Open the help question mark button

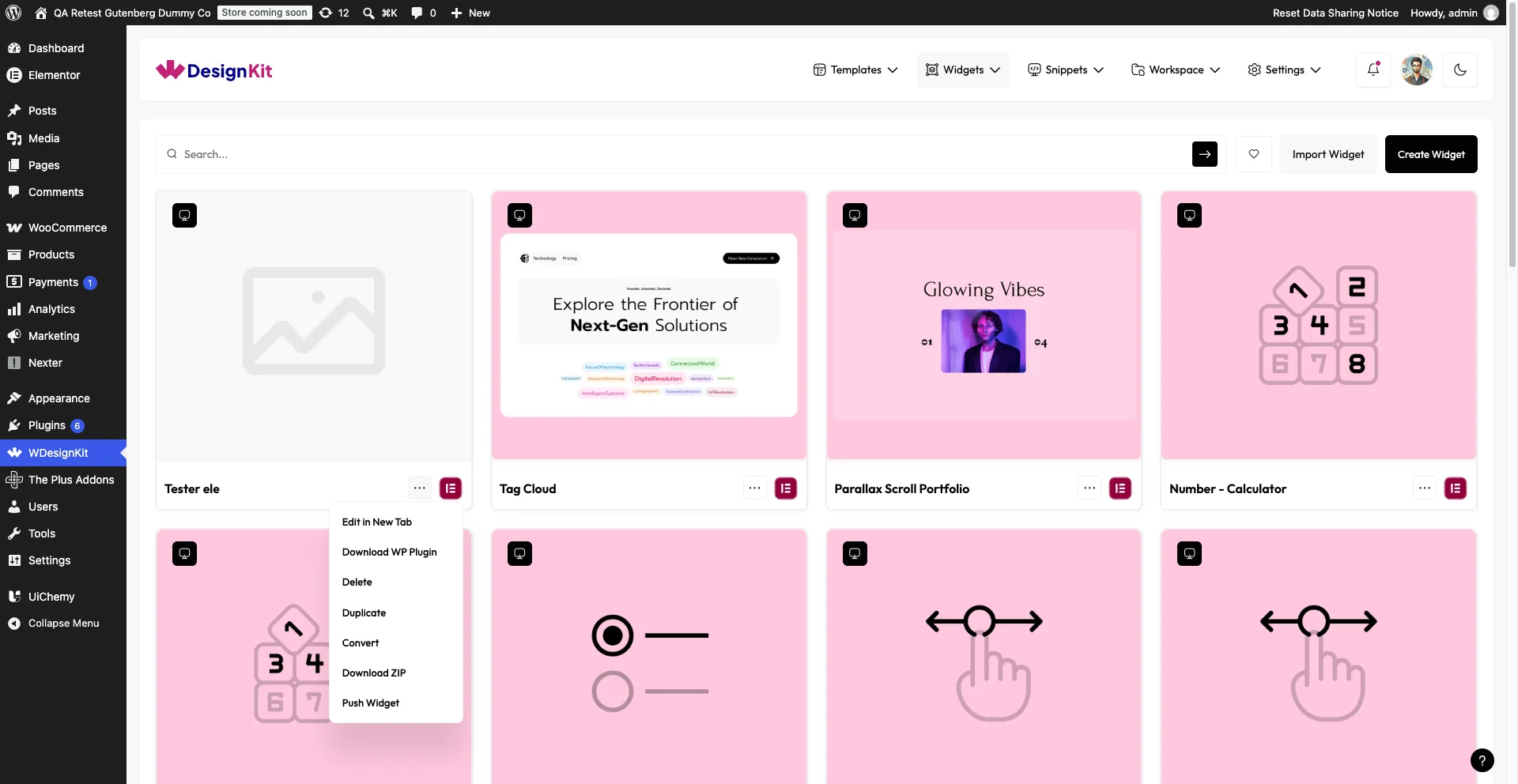click(x=1482, y=760)
